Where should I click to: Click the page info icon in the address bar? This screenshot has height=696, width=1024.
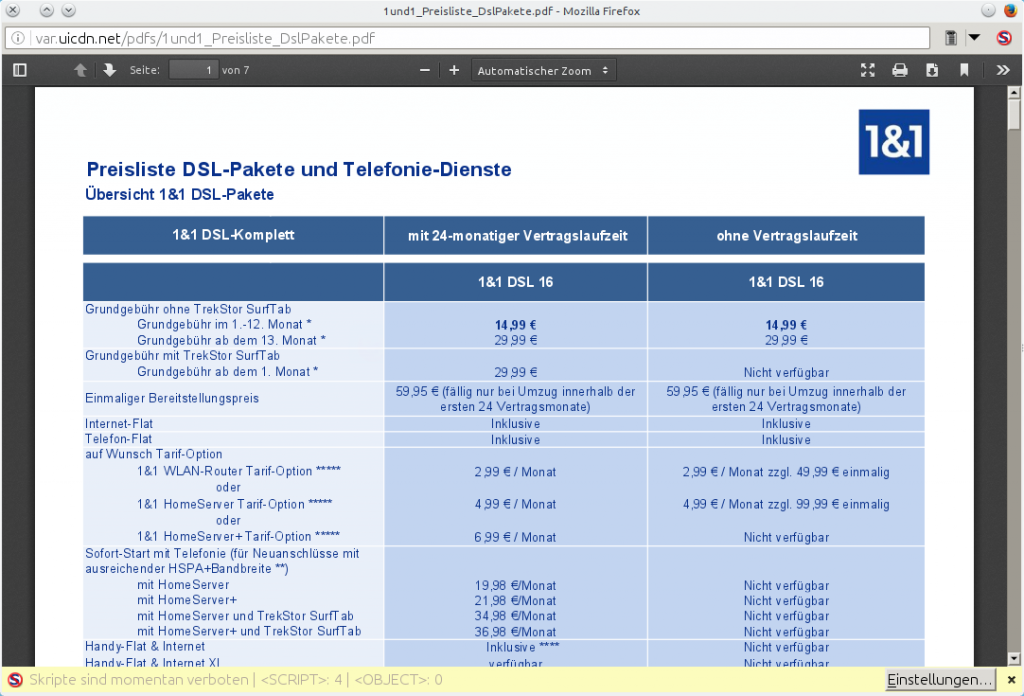click(x=17, y=37)
